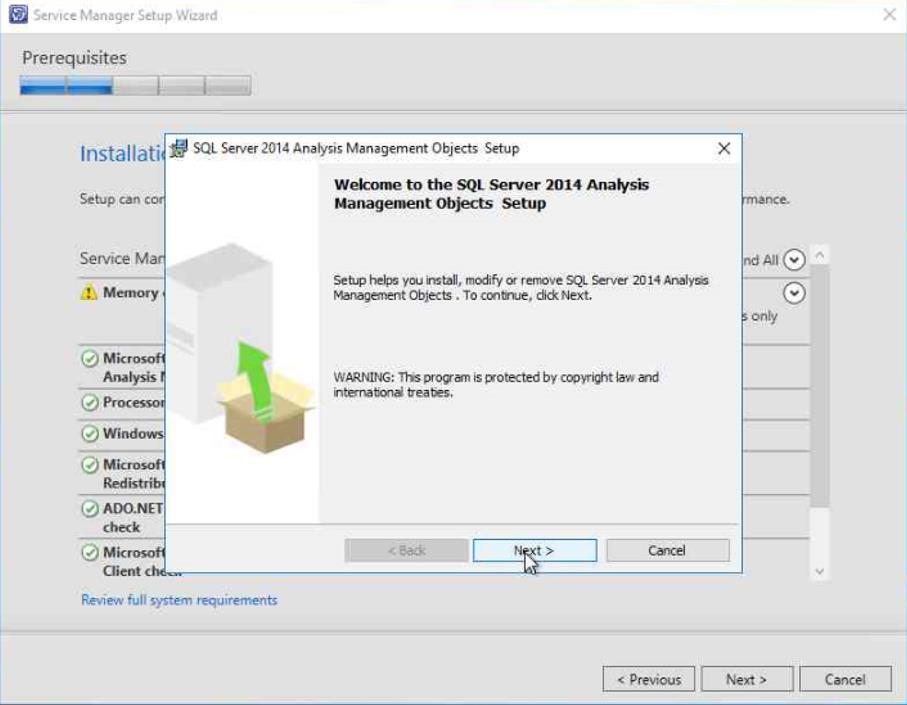Screen dimensions: 907x705
Task: Close the SQL Server 2014 setup dialog
Action: tap(724, 149)
